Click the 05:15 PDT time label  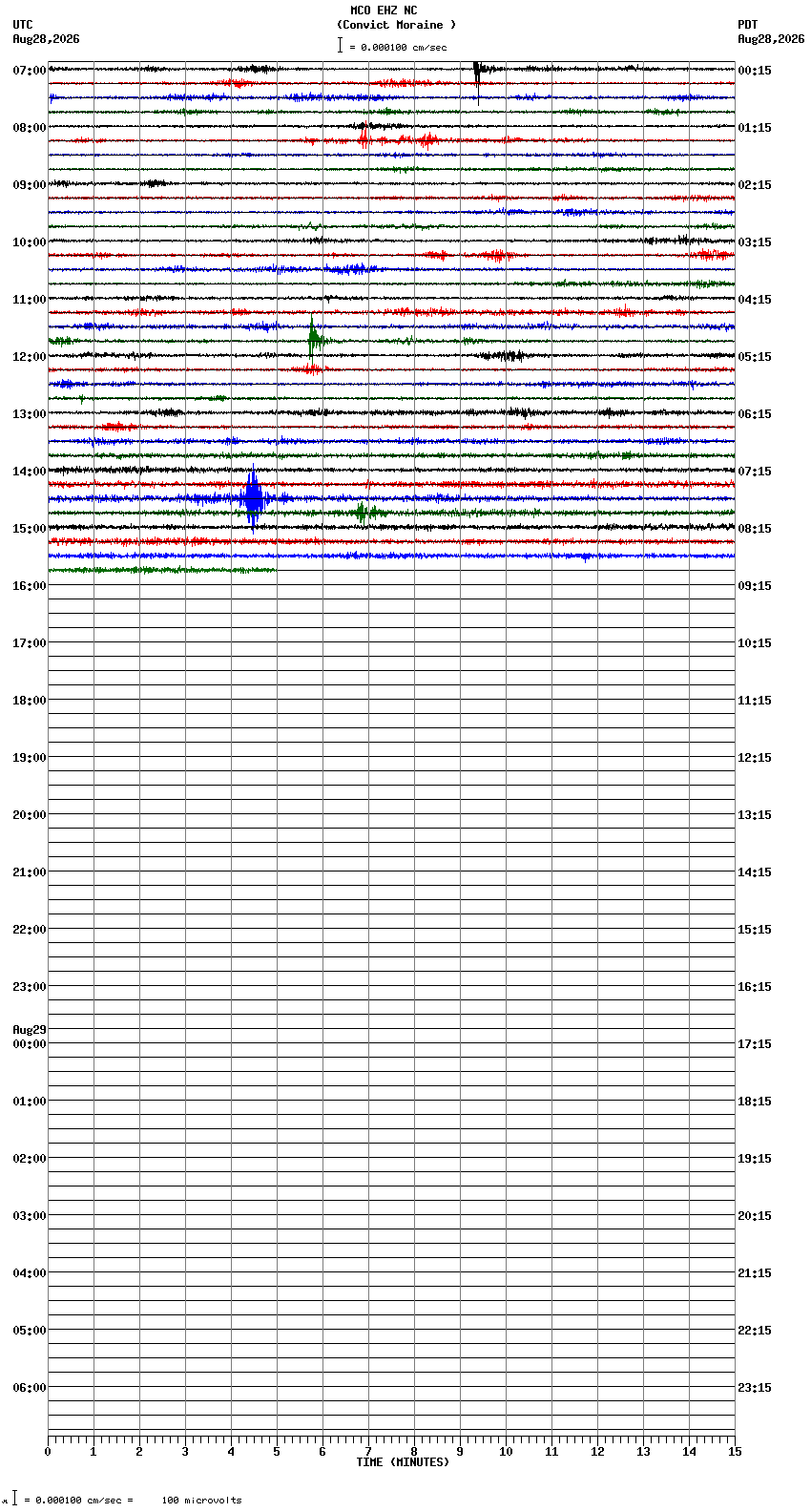coord(755,356)
